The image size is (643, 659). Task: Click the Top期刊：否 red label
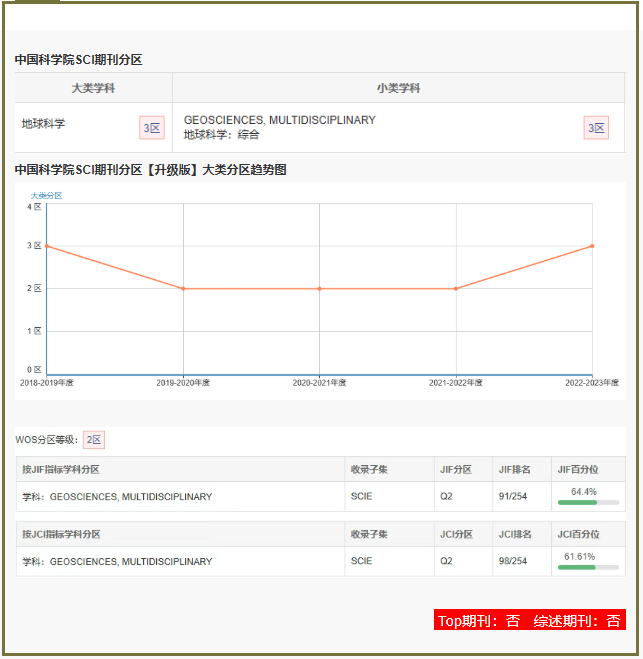point(479,621)
